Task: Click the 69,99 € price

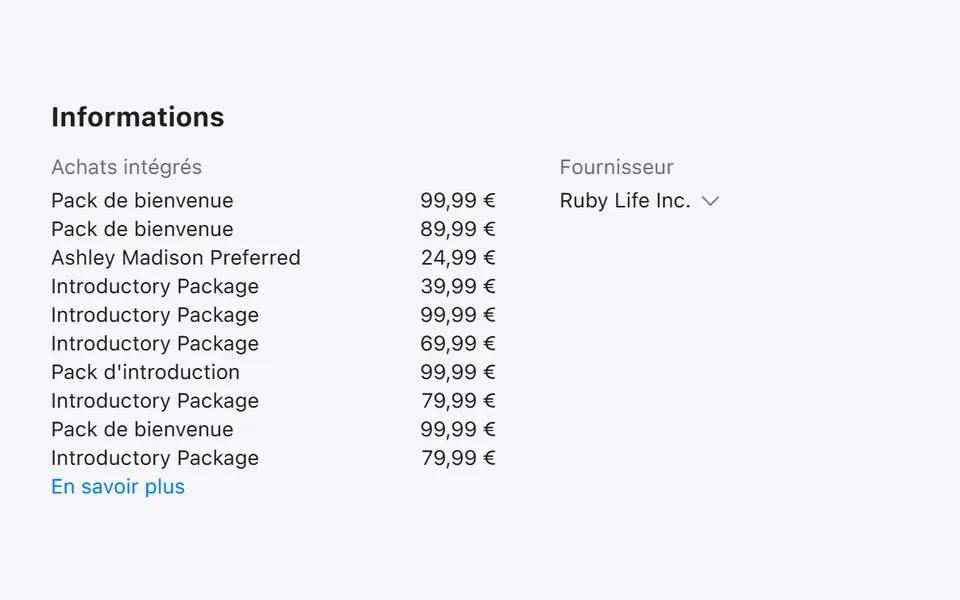Action: coord(458,343)
